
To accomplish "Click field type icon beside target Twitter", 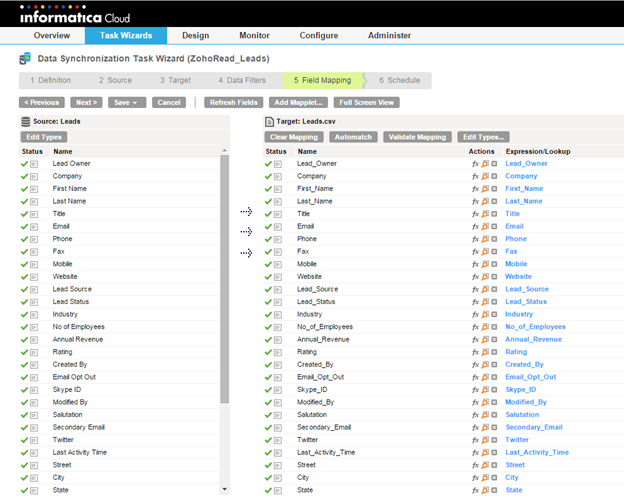I will pyautogui.click(x=278, y=440).
